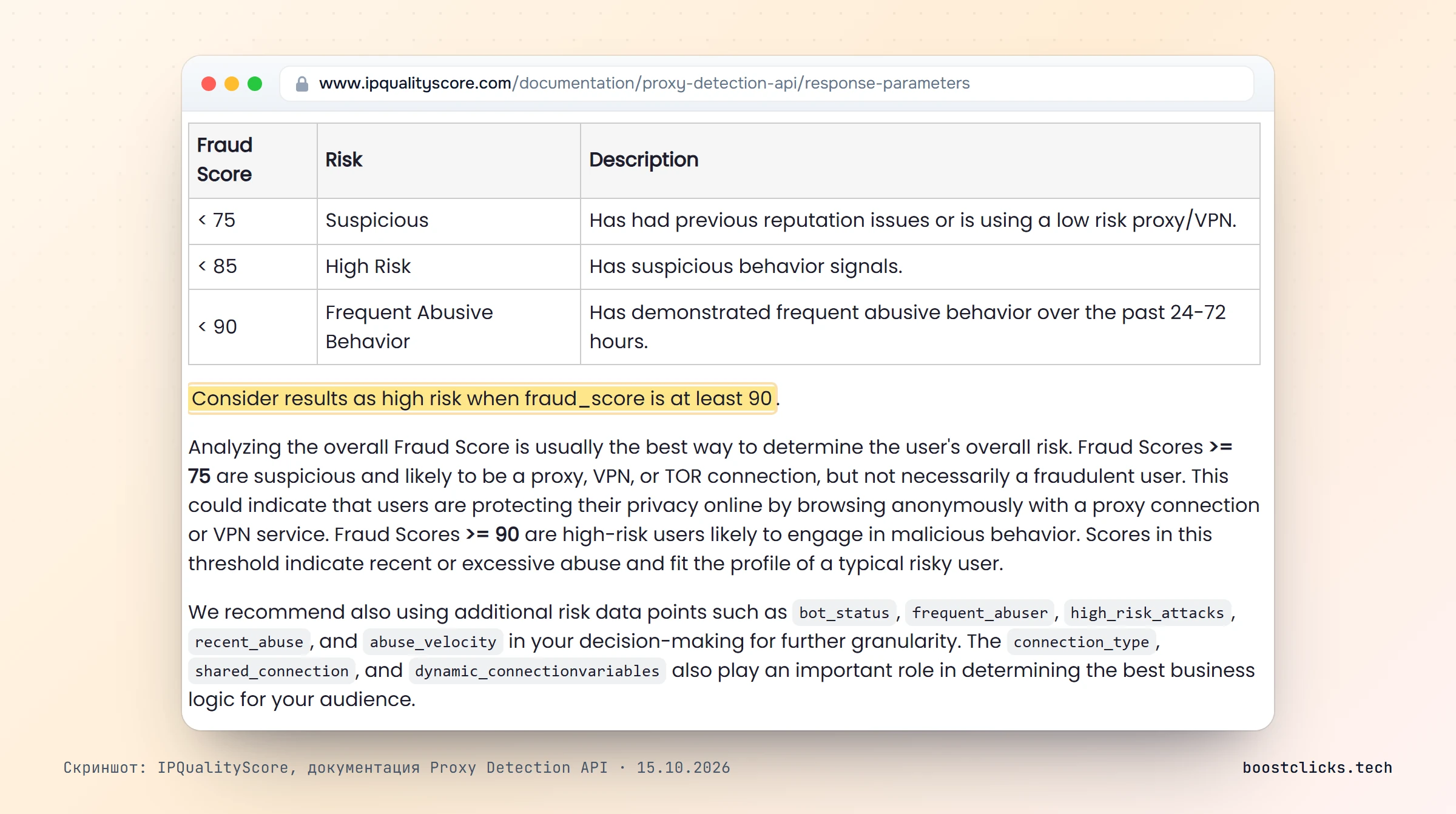Click the green maximize window dot
Viewport: 1456px width, 814px height.
point(255,84)
